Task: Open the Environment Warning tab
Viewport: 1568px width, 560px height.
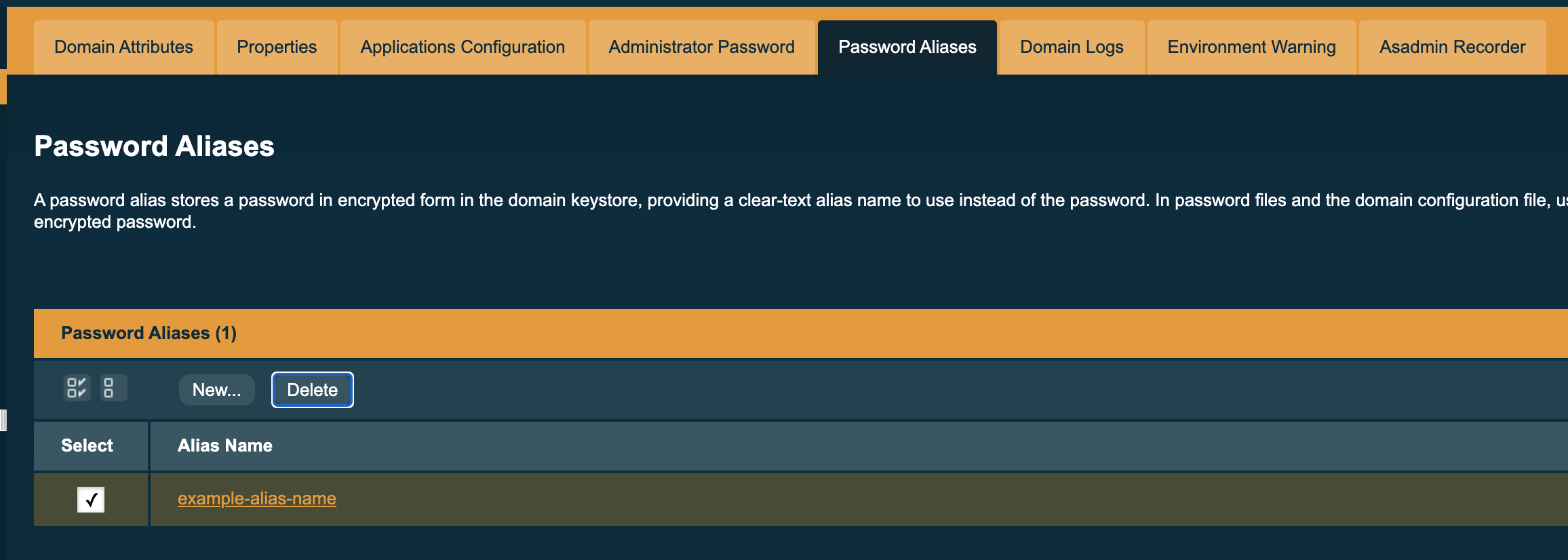Action: pyautogui.click(x=1251, y=47)
